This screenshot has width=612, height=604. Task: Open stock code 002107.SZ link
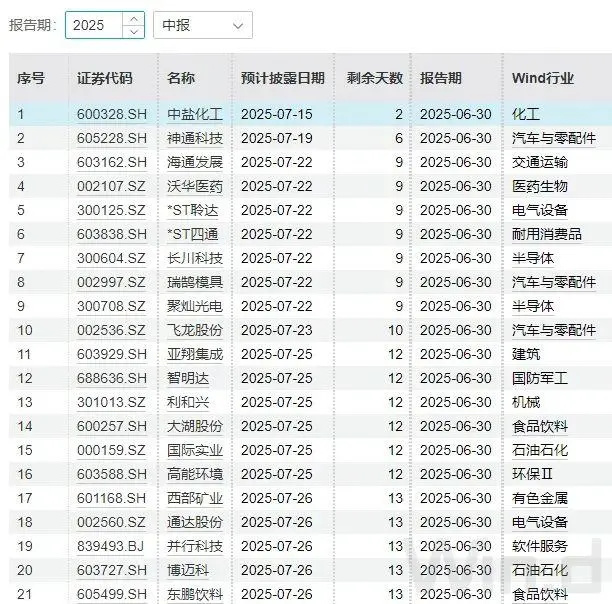tap(111, 187)
